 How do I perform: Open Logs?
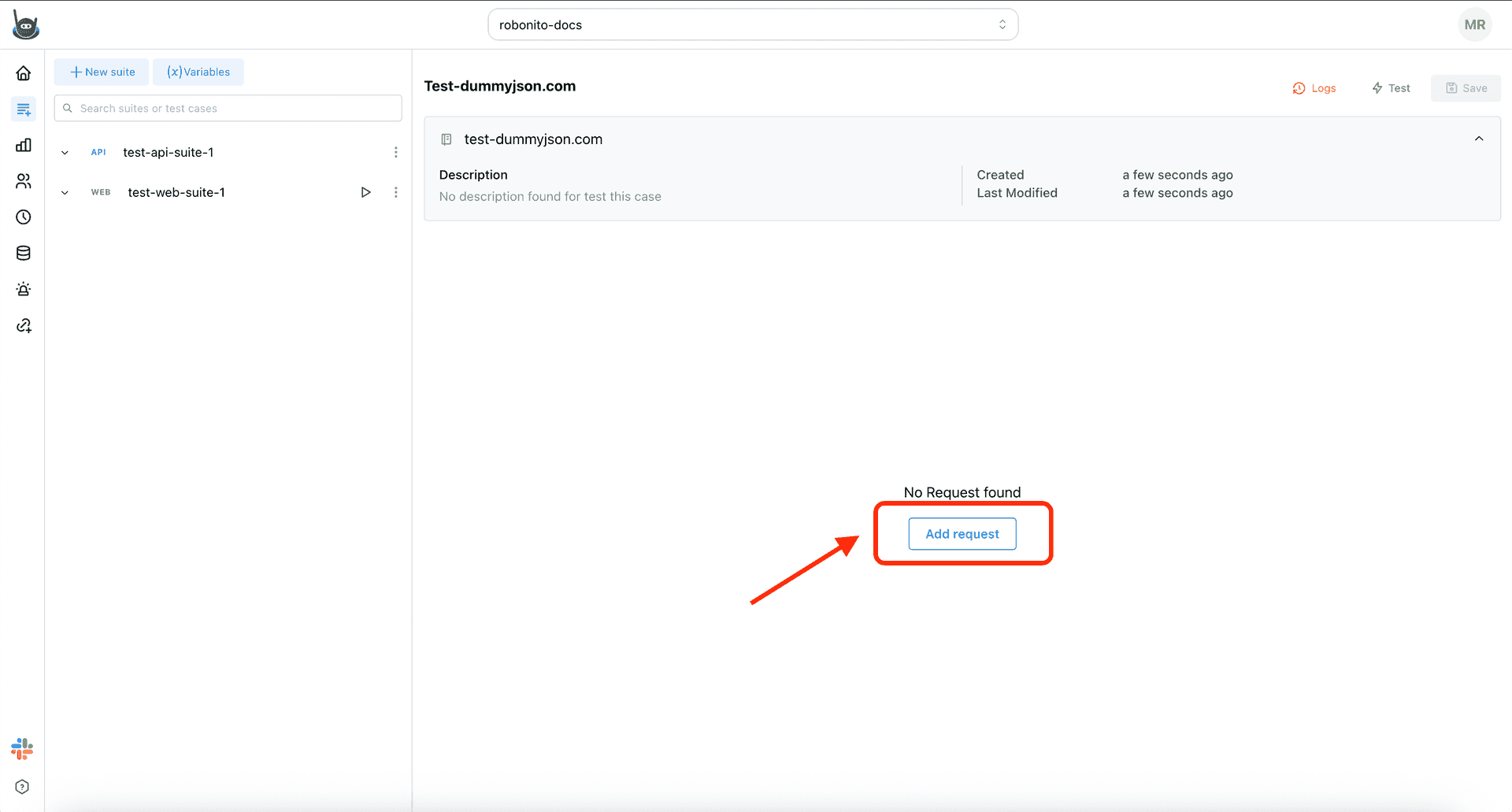[x=1314, y=88]
